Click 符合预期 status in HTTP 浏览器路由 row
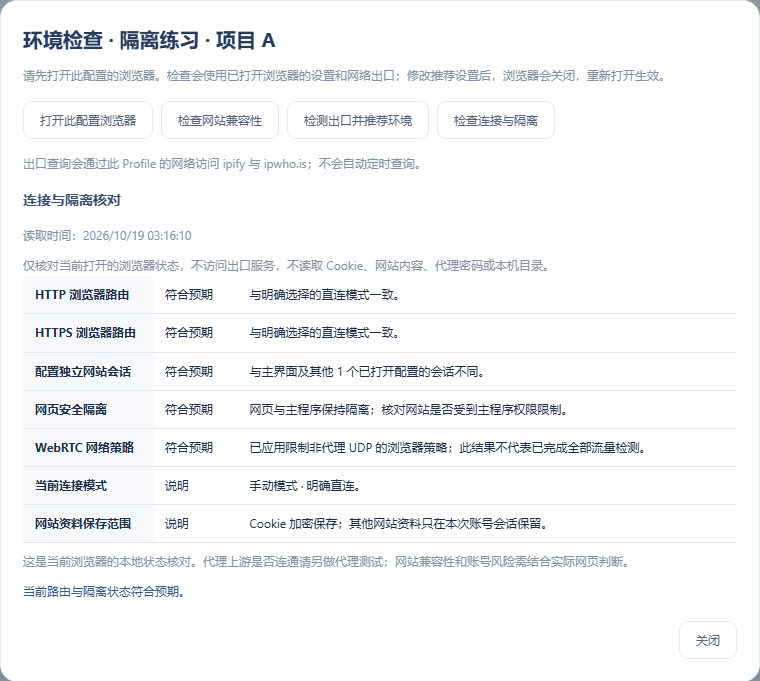The width and height of the screenshot is (760, 681). (x=189, y=295)
